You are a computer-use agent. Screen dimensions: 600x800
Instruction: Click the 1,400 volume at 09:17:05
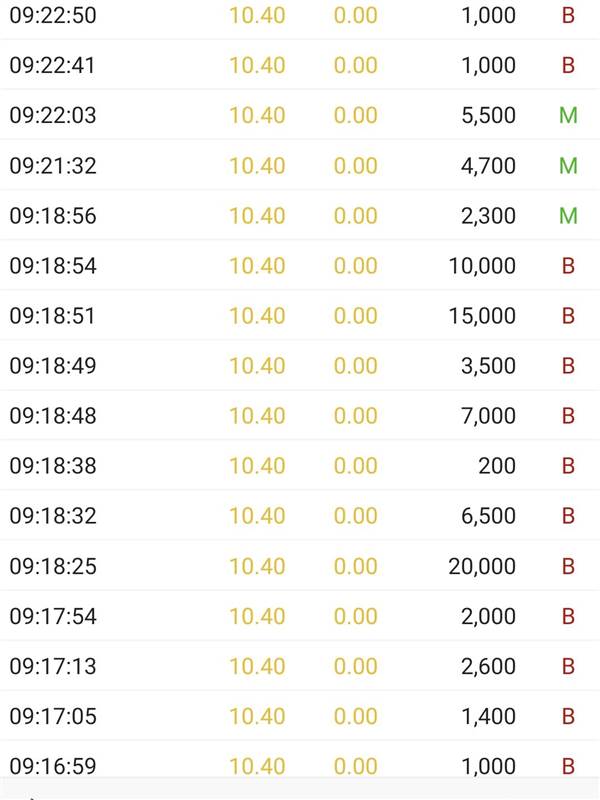(488, 716)
